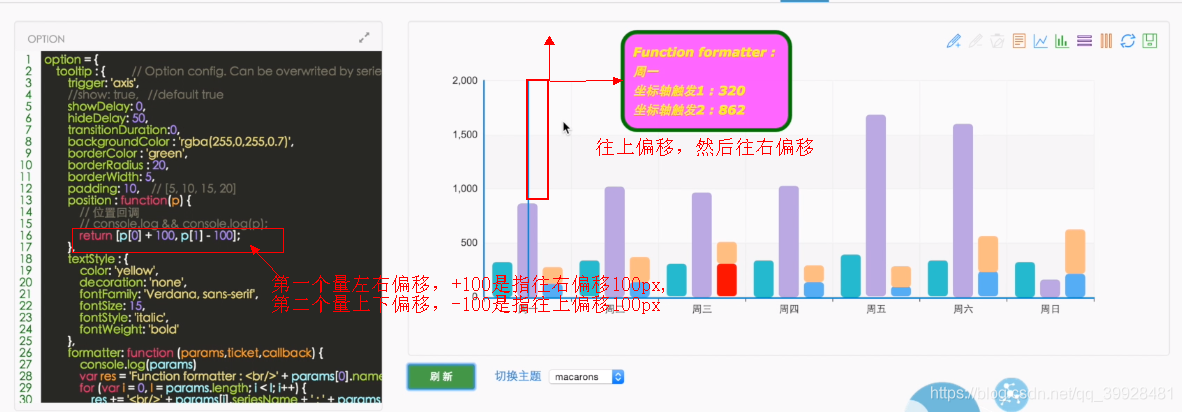
Task: Click the 周五 axis label
Action: click(876, 309)
